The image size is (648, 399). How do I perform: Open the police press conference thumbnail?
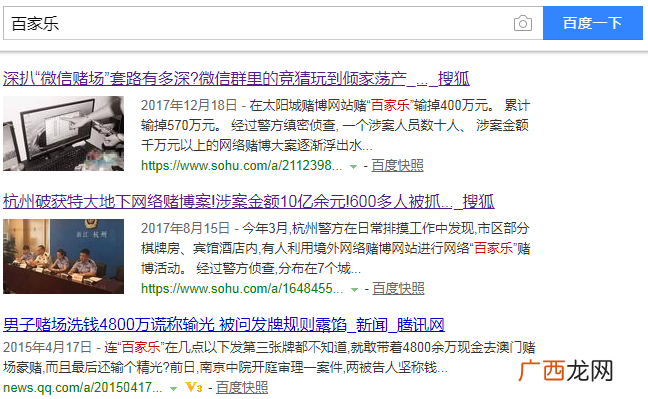coord(63,256)
